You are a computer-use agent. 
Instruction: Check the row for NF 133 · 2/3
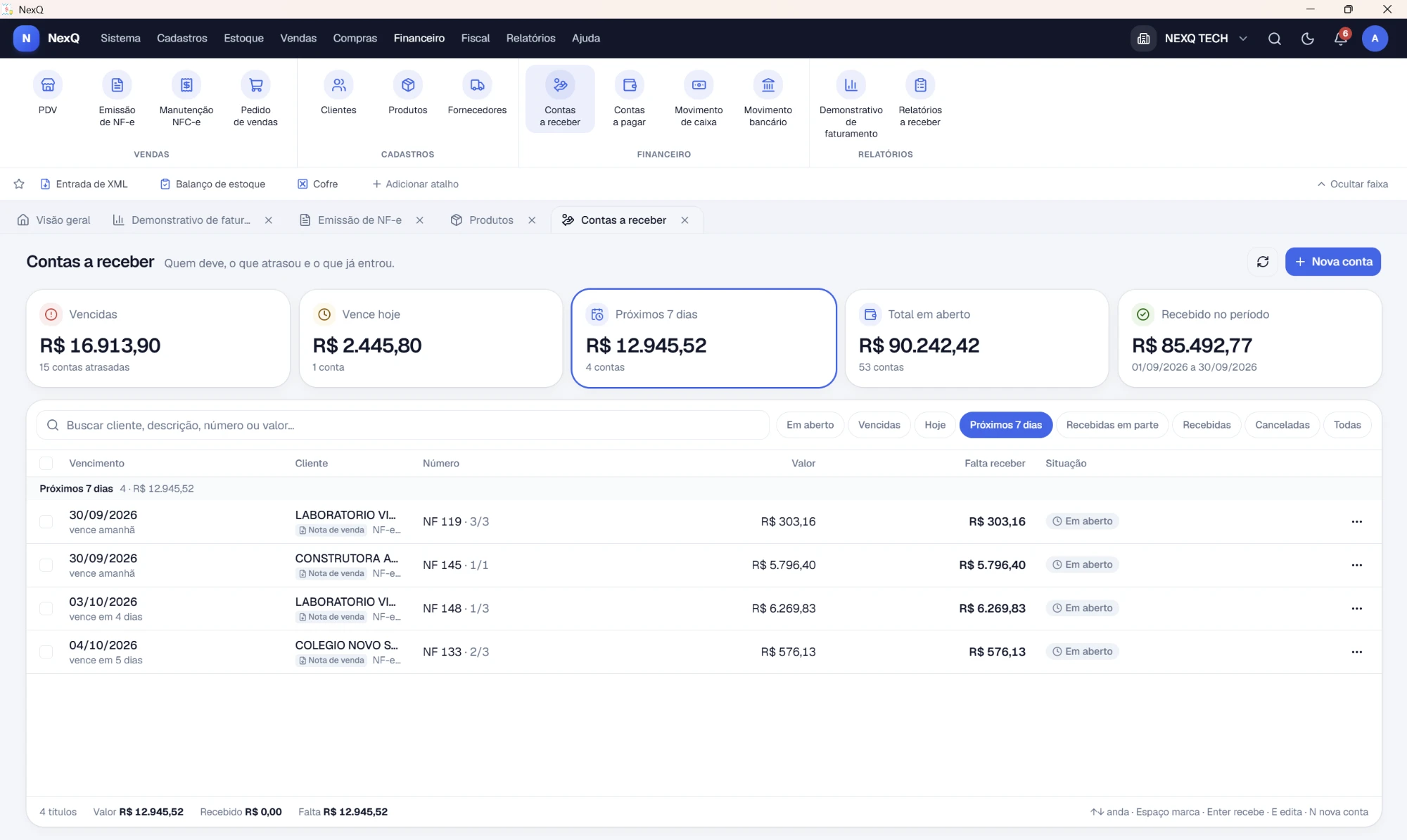click(46, 652)
